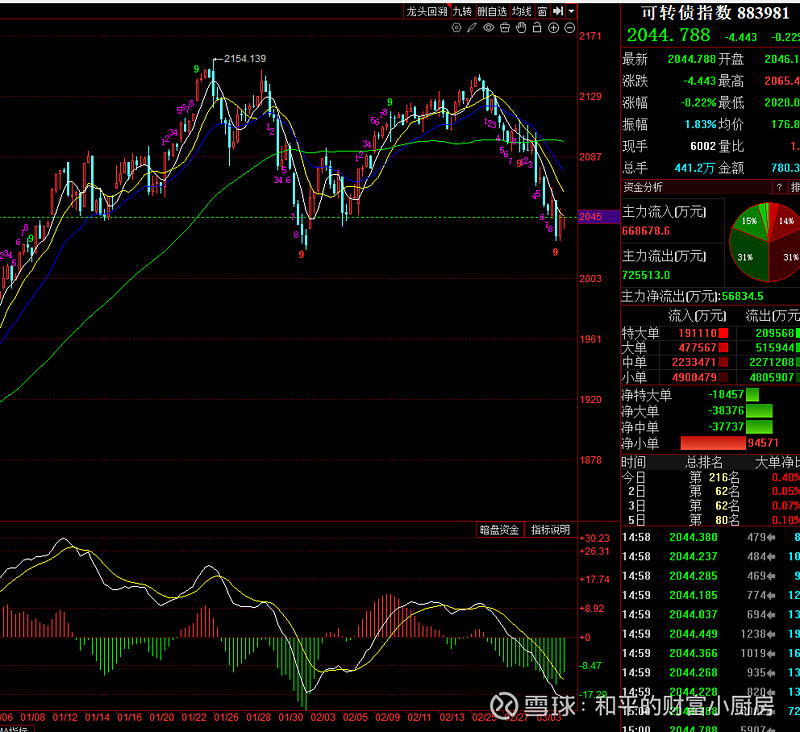Open 暗盘资金 indicator panel
Screen dimensions: 800x732
pos(499,529)
